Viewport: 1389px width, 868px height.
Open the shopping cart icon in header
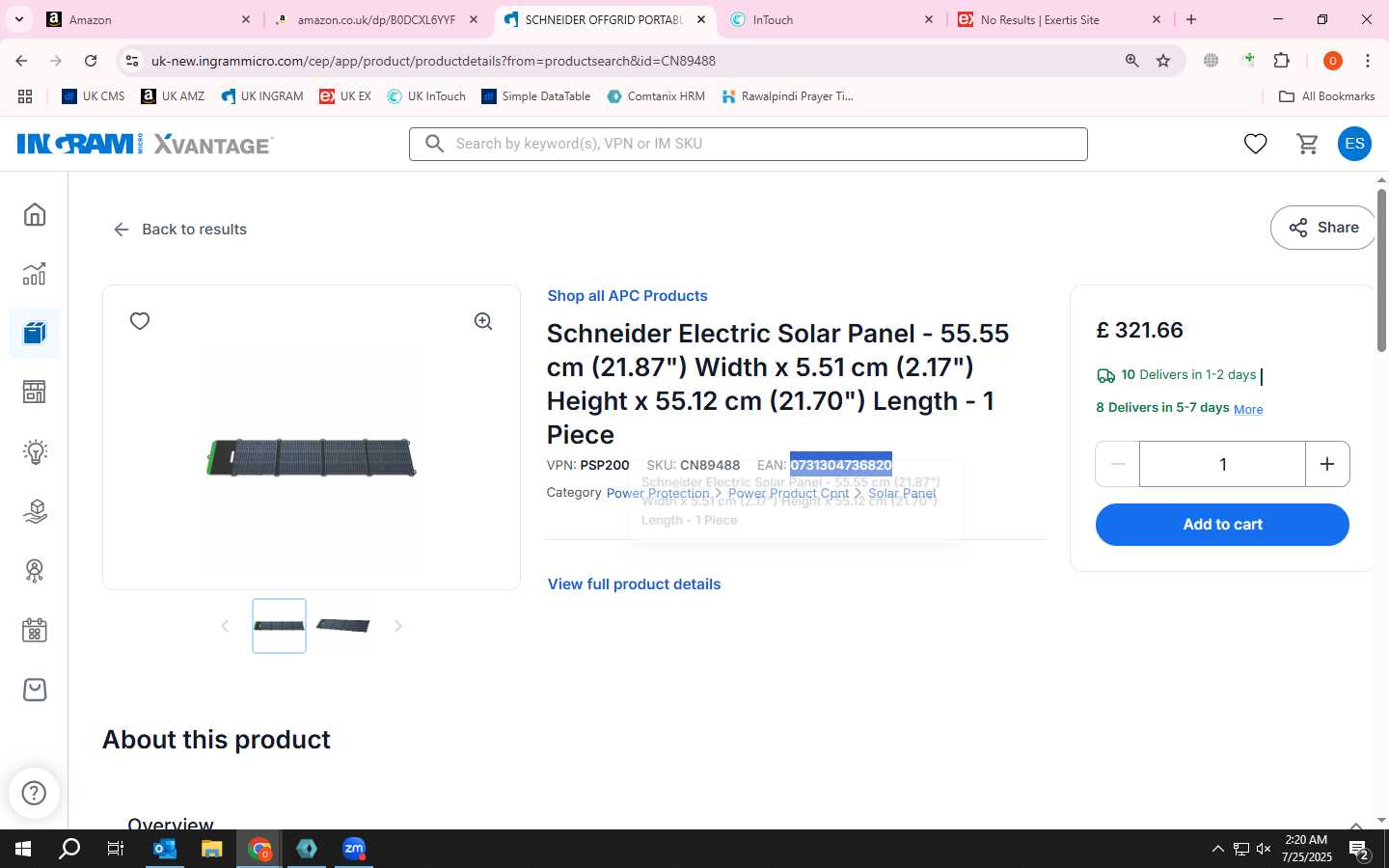(x=1308, y=144)
